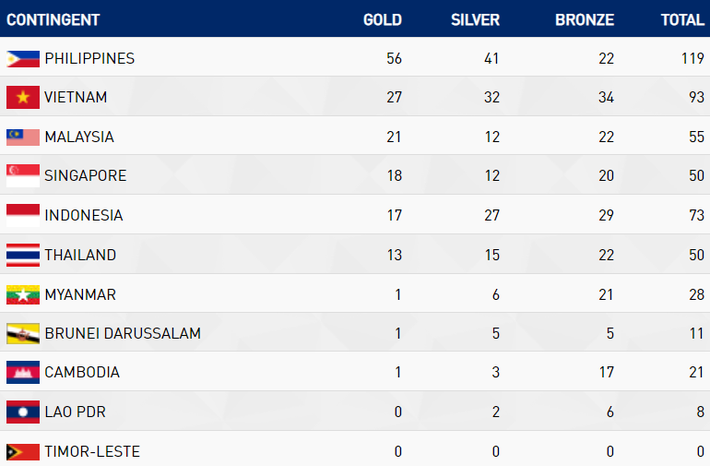The height and width of the screenshot is (466, 710).
Task: Click the Philippines flag icon
Action: [x=22, y=59]
